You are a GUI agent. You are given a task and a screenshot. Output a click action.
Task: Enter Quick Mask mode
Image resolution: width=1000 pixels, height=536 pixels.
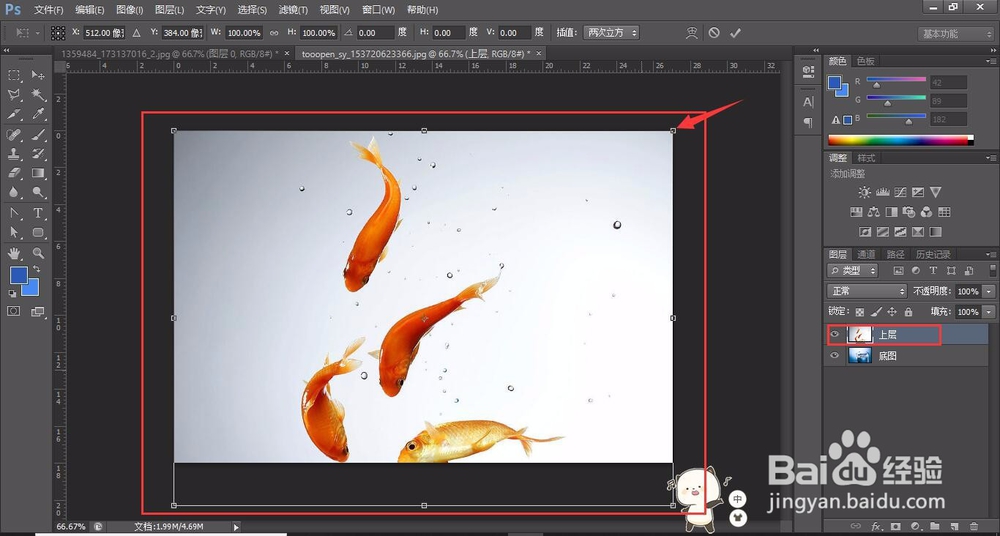click(13, 311)
